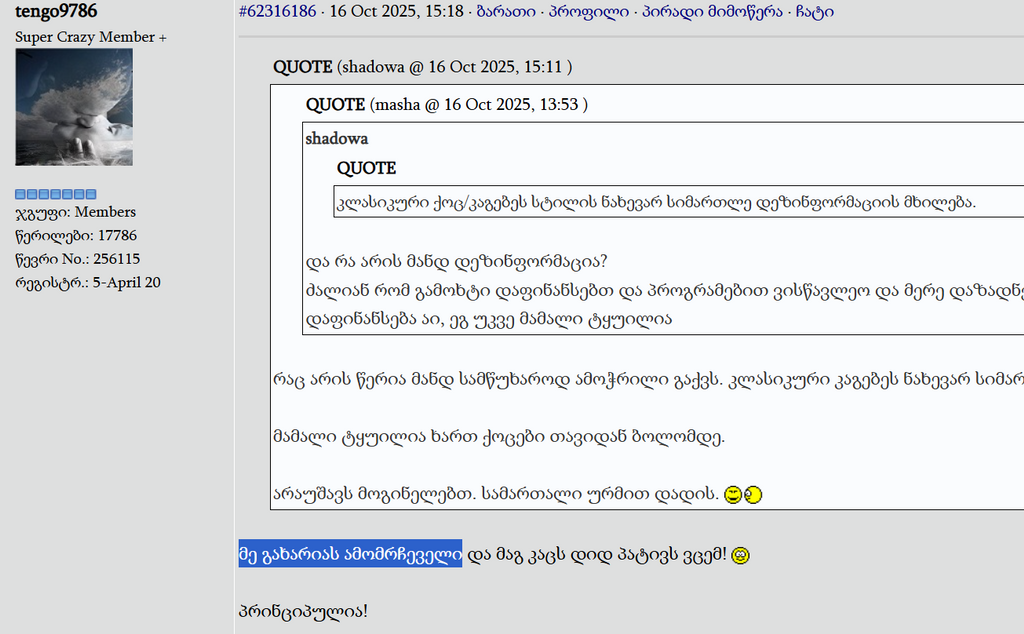This screenshot has height=634, width=1024.
Task: Click bold name shadowa in inner quote
Action: (x=336, y=138)
